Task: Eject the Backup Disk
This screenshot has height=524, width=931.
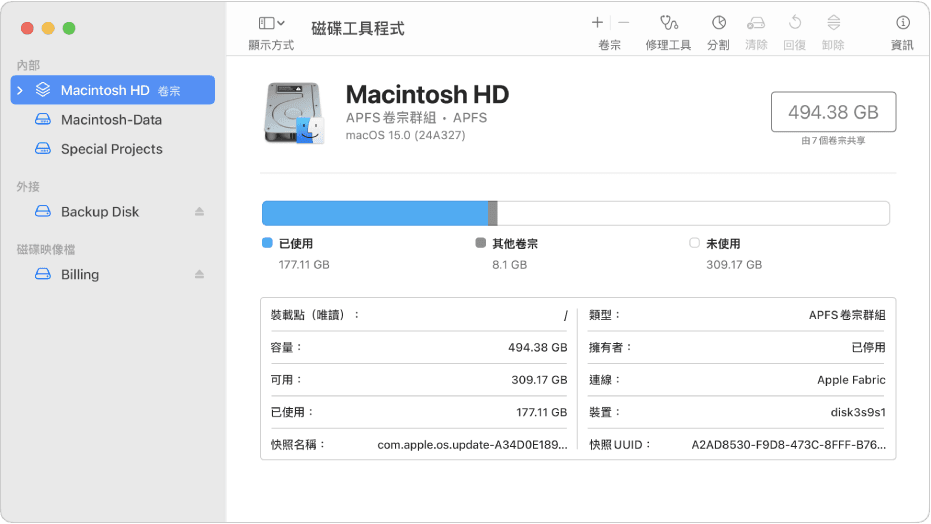Action: 200,212
